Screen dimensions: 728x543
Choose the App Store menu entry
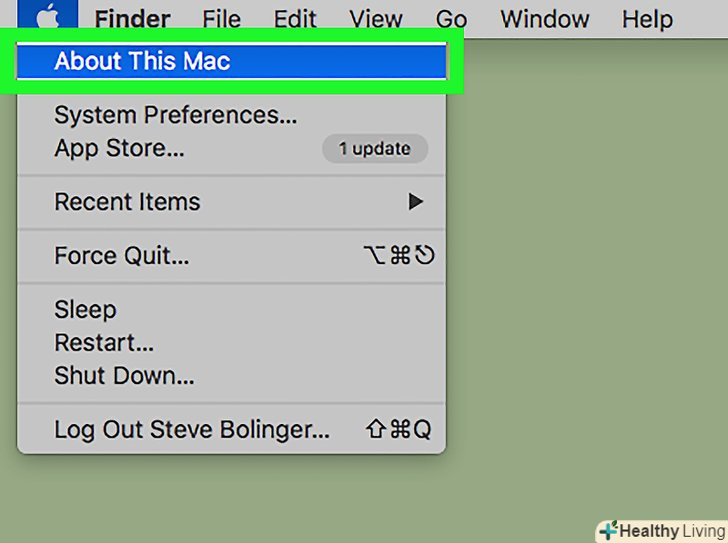[119, 149]
